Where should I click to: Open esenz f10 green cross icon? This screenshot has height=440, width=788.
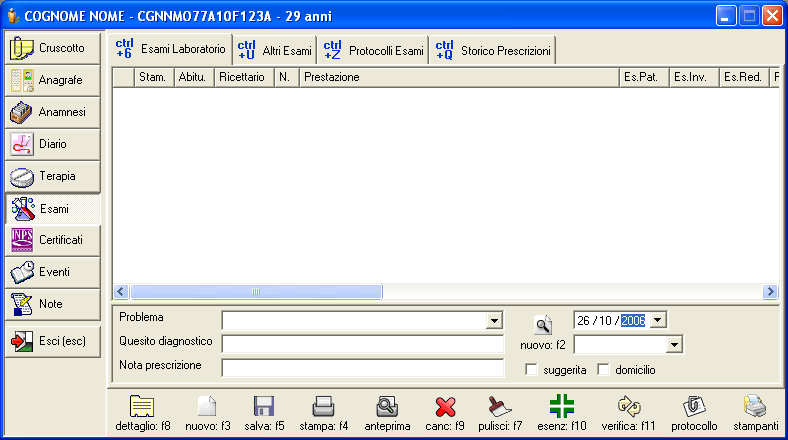pos(561,406)
